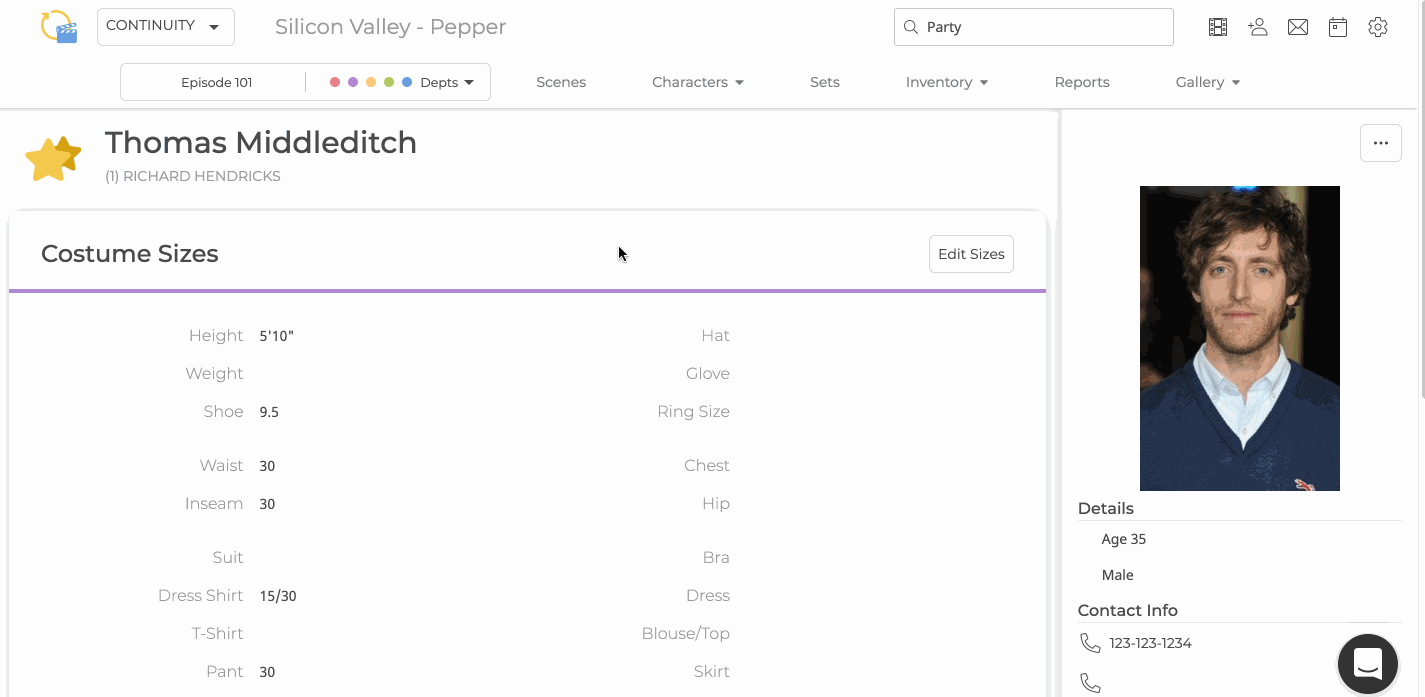Click the Age 35 detail

pyautogui.click(x=1124, y=539)
